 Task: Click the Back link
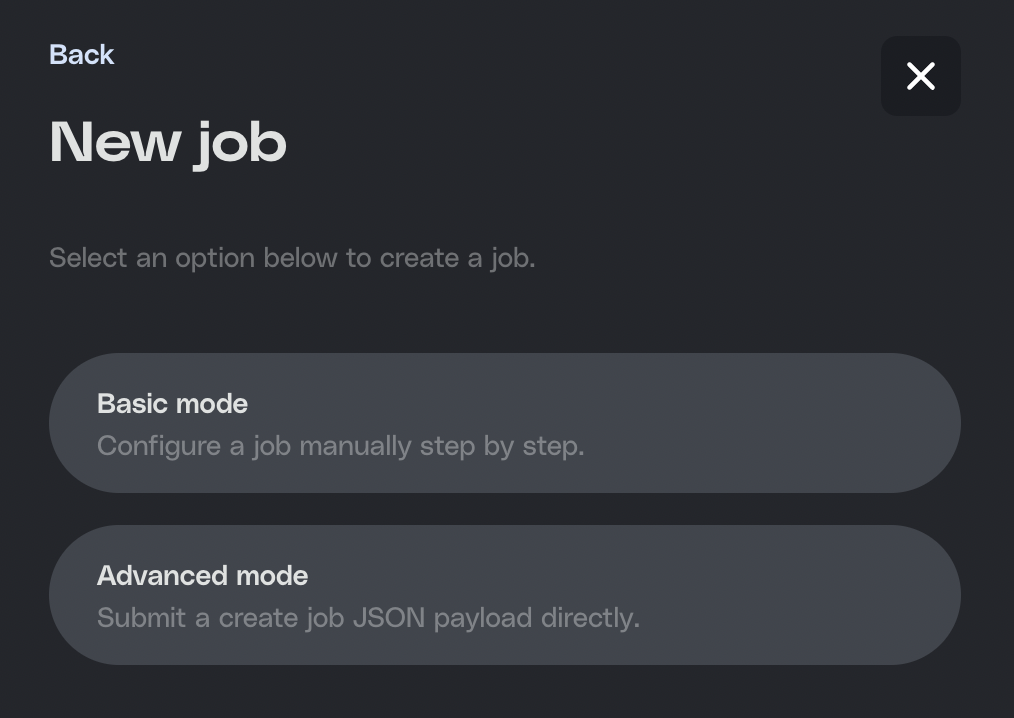coord(82,54)
